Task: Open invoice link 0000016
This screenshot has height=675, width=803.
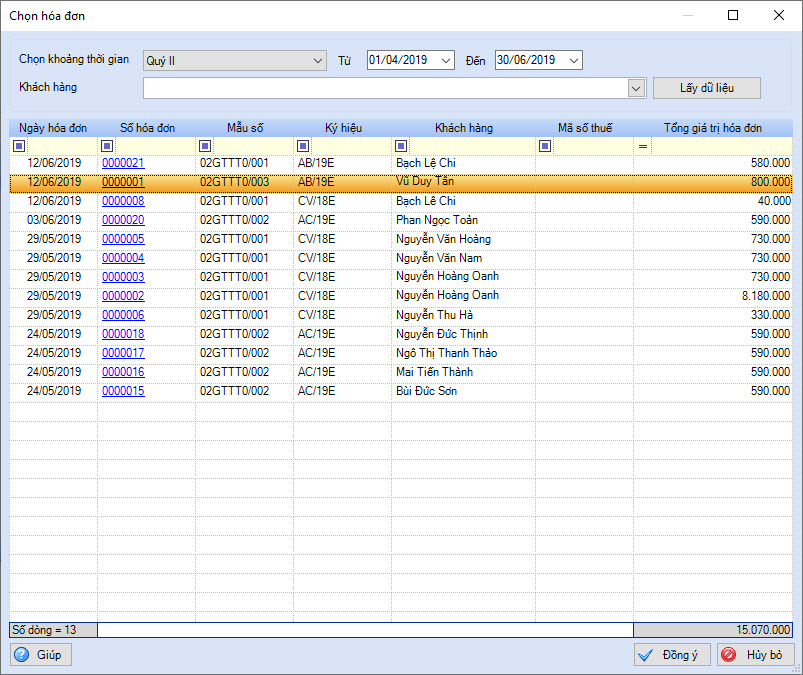Action: 123,371
